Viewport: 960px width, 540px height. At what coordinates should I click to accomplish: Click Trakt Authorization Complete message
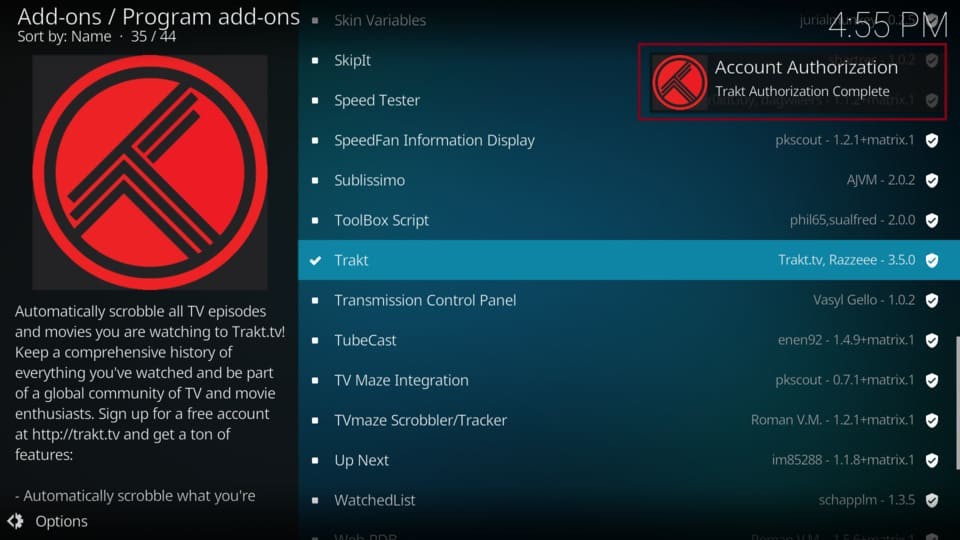[802, 91]
